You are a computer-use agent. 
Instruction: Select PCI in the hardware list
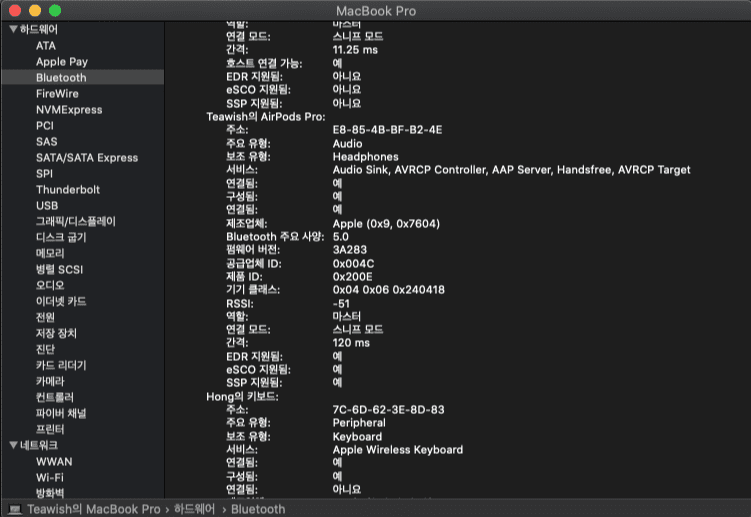point(45,126)
